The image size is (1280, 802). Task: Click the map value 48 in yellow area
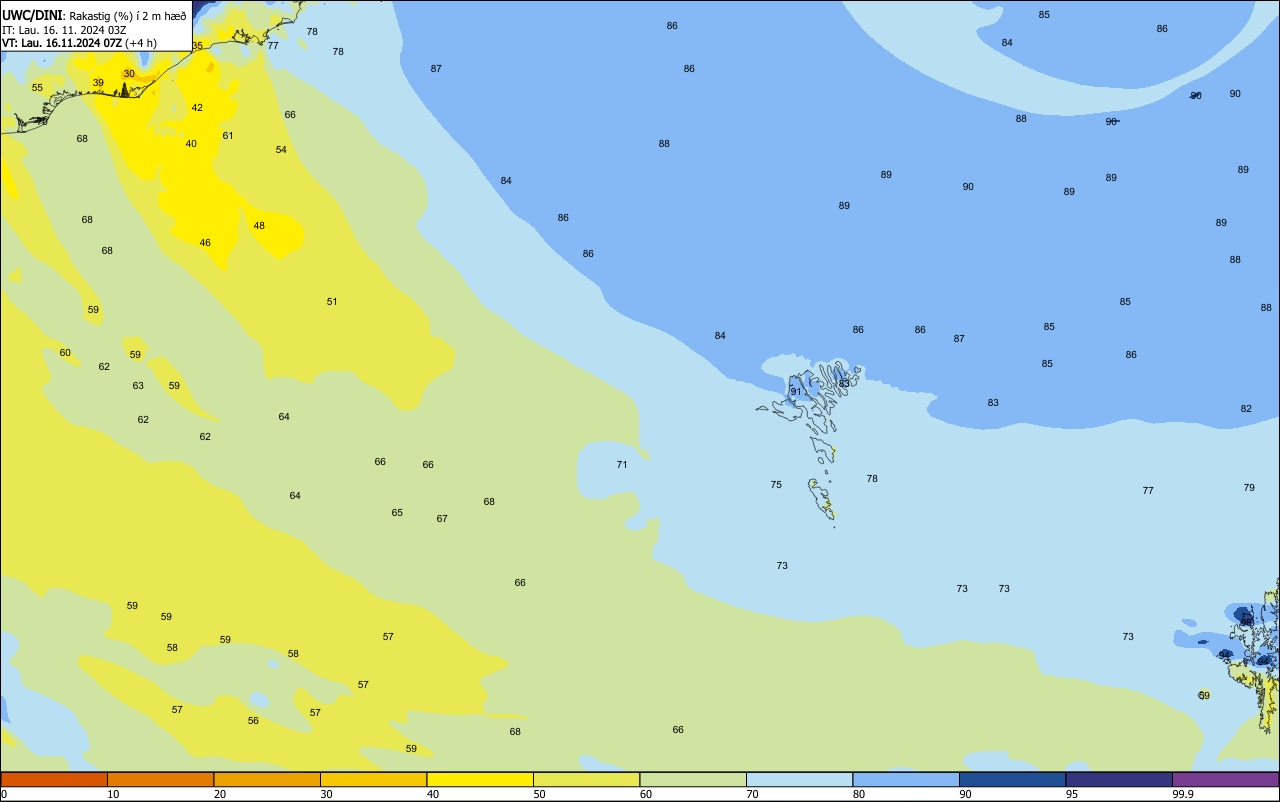(259, 226)
